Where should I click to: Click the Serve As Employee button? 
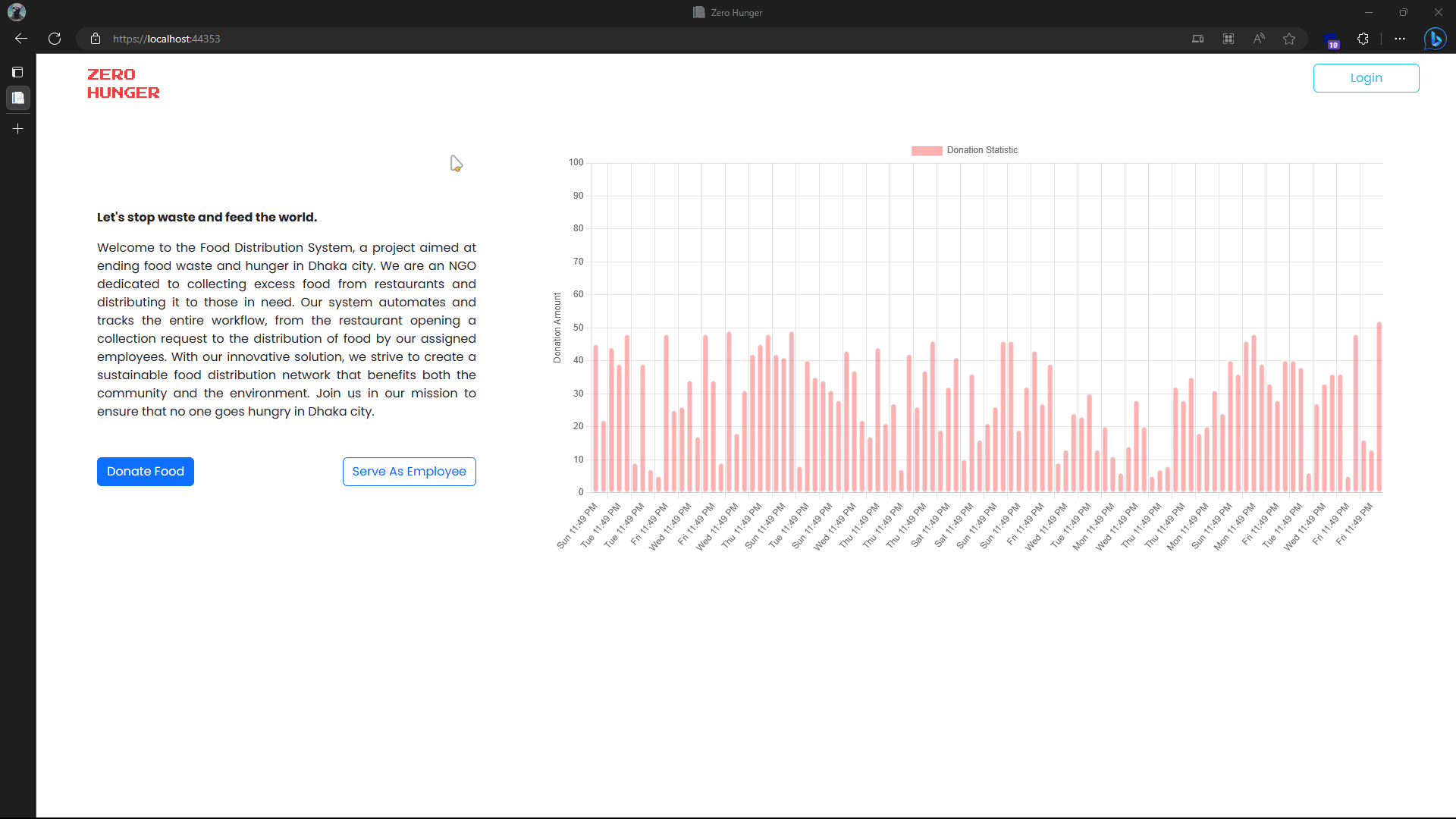tap(409, 472)
